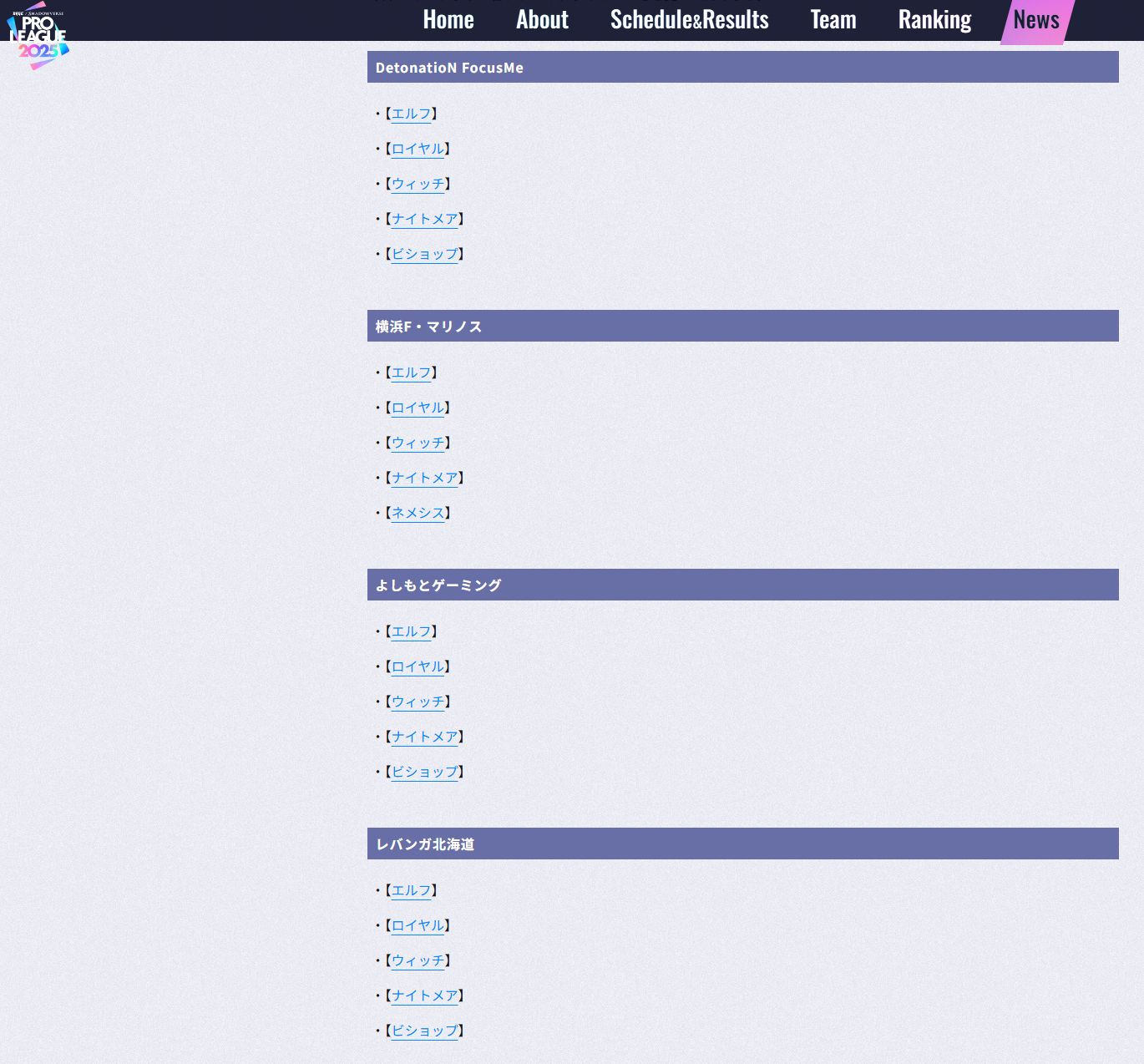Click the highlighted News tab

pos(1036,20)
